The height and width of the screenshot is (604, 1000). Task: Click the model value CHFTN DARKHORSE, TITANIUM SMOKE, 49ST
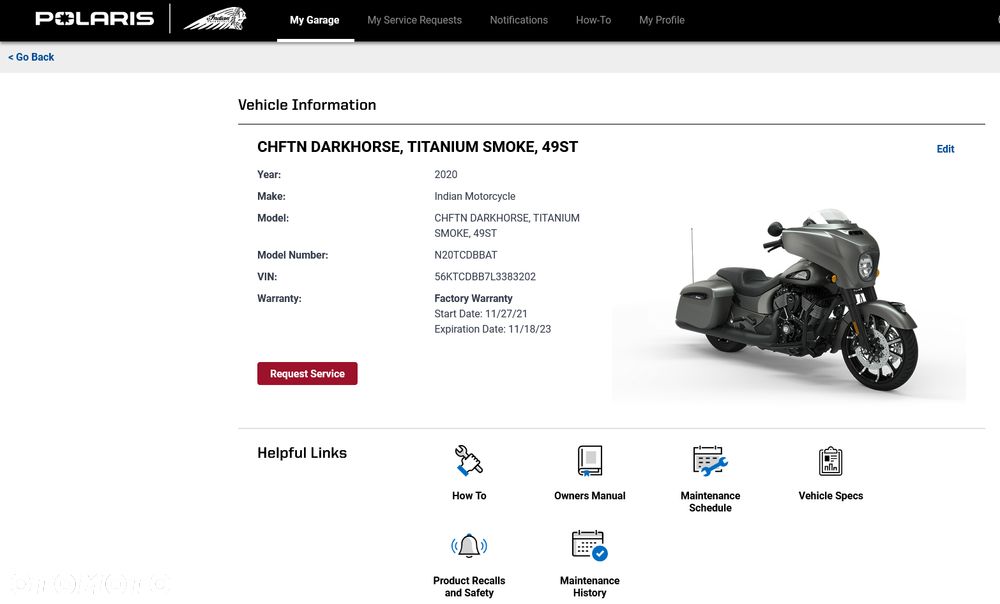click(507, 226)
